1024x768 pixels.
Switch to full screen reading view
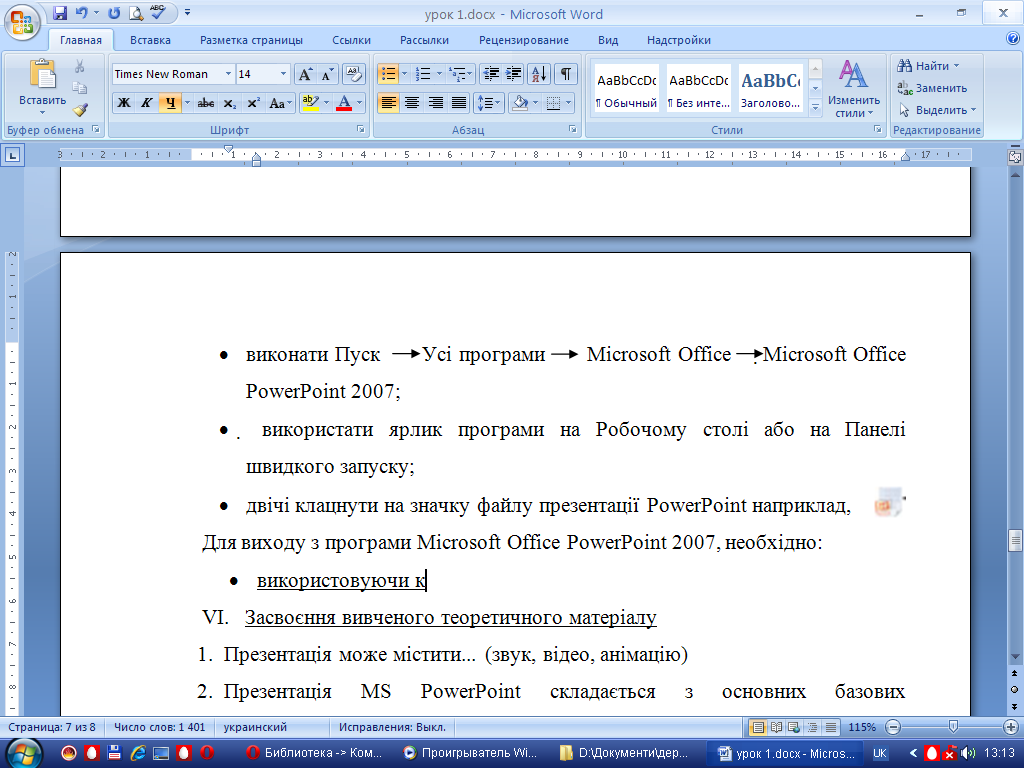pos(776,727)
